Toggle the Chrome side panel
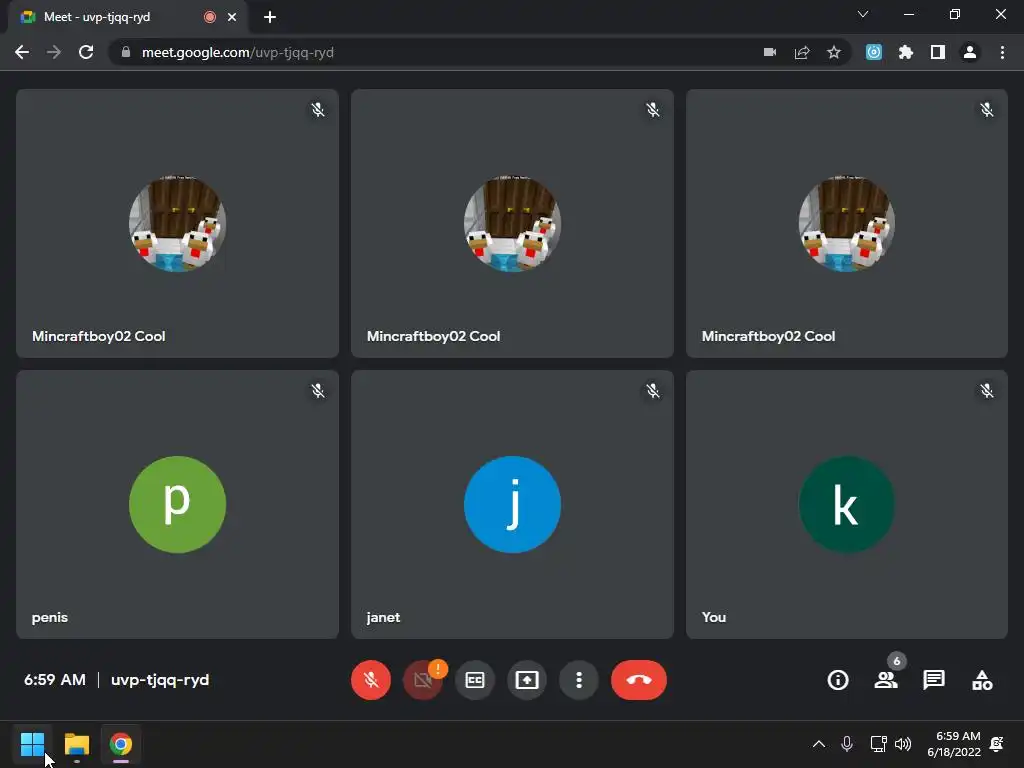The image size is (1024, 768). 938,52
